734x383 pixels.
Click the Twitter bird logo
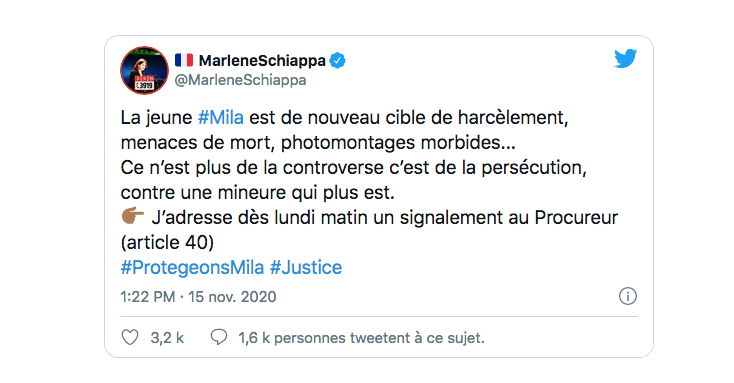tap(626, 59)
